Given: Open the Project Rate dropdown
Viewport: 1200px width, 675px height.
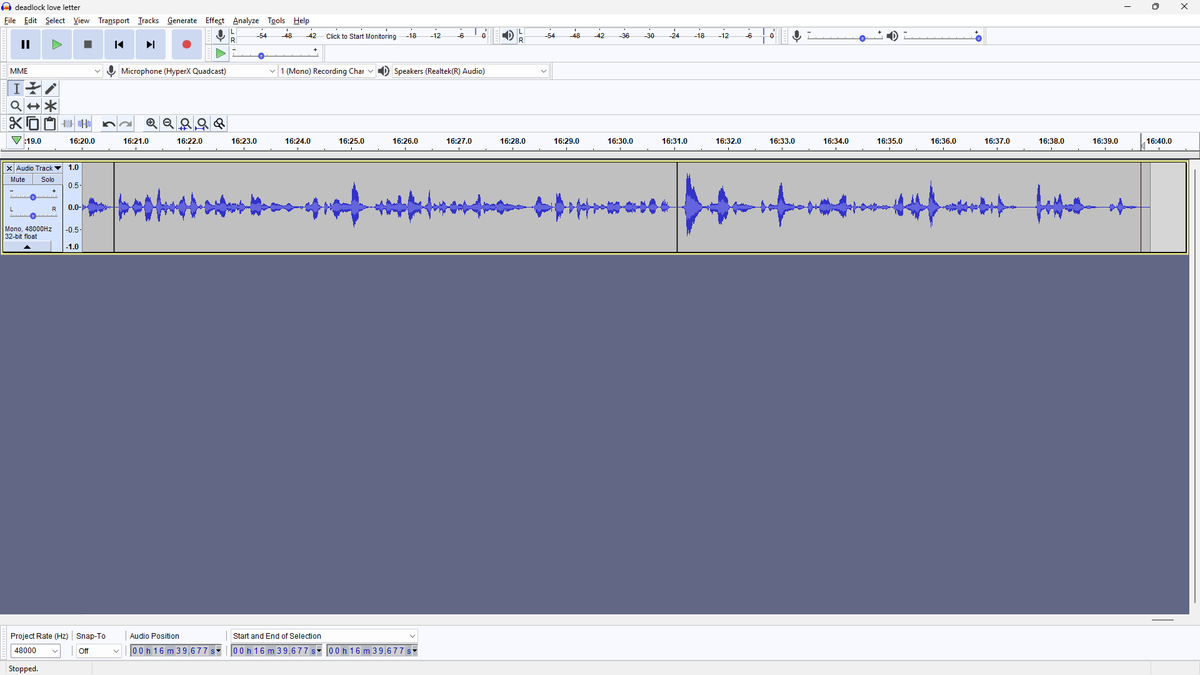Looking at the screenshot, I should 35,651.
